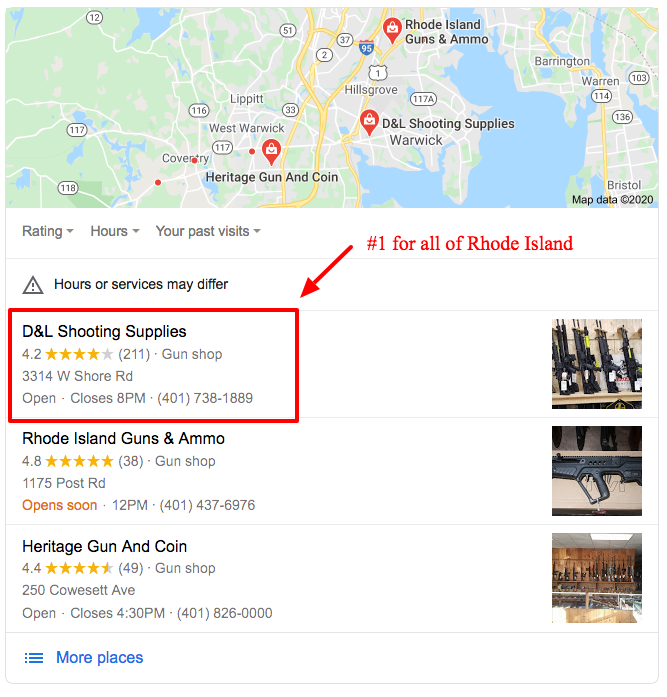Image resolution: width=667 pixels, height=697 pixels.
Task: Click the D&L Shooting Supplies rifle photo
Action: click(596, 364)
